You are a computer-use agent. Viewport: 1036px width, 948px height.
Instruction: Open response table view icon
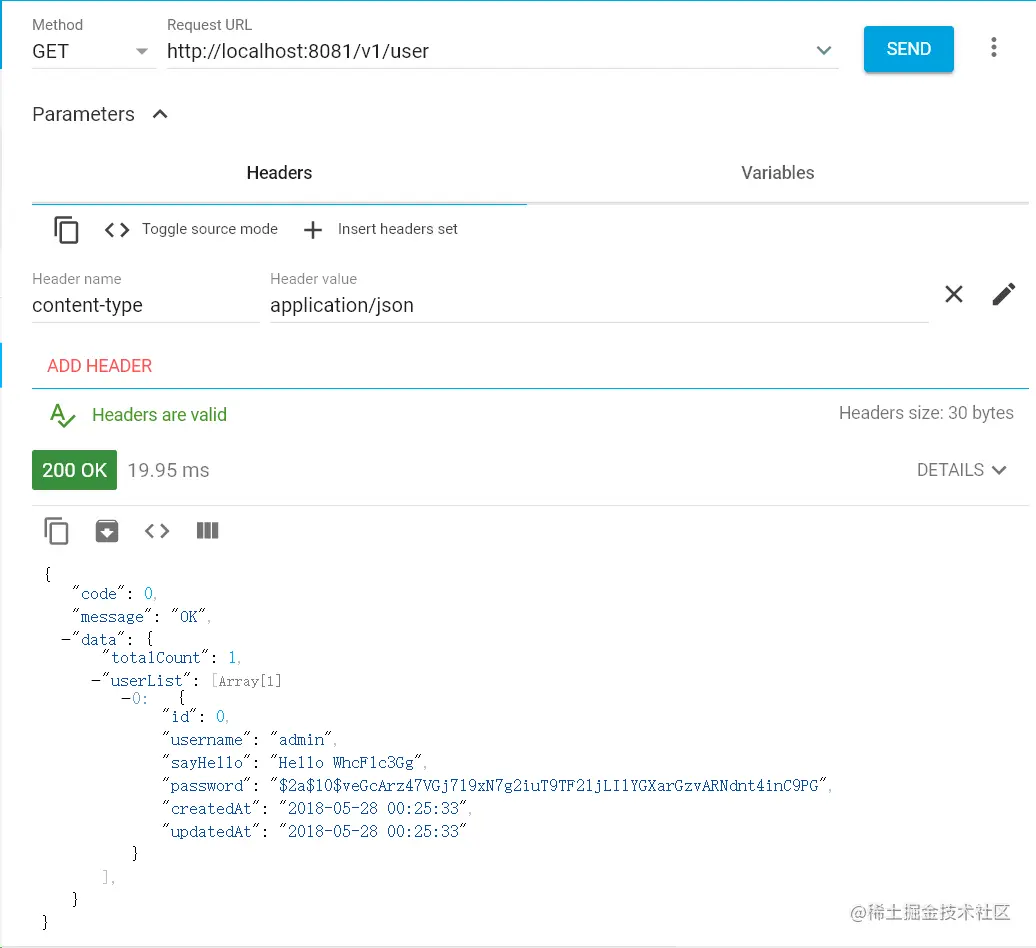pyautogui.click(x=207, y=530)
